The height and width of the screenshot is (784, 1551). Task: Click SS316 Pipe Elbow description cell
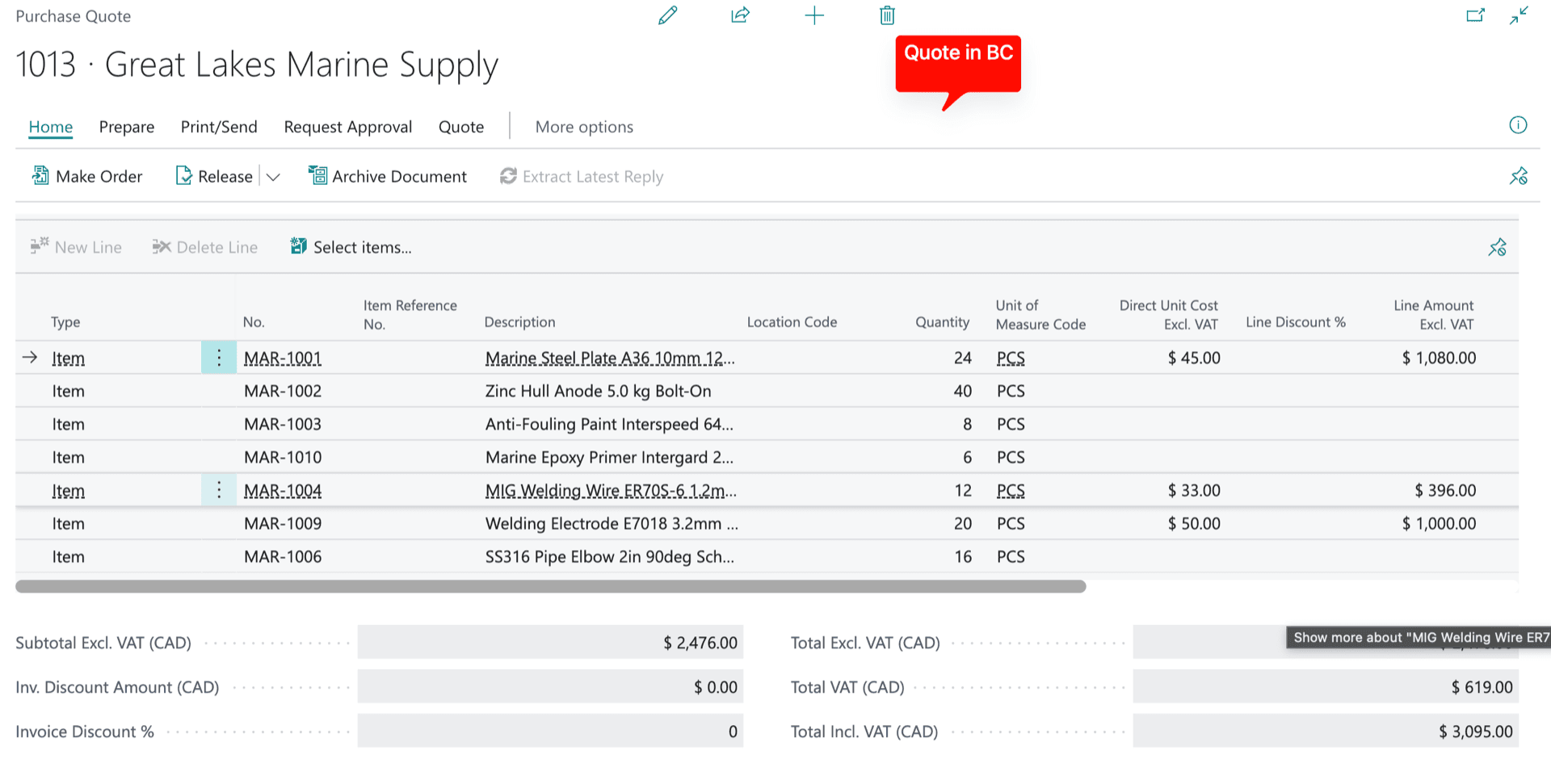tap(609, 556)
